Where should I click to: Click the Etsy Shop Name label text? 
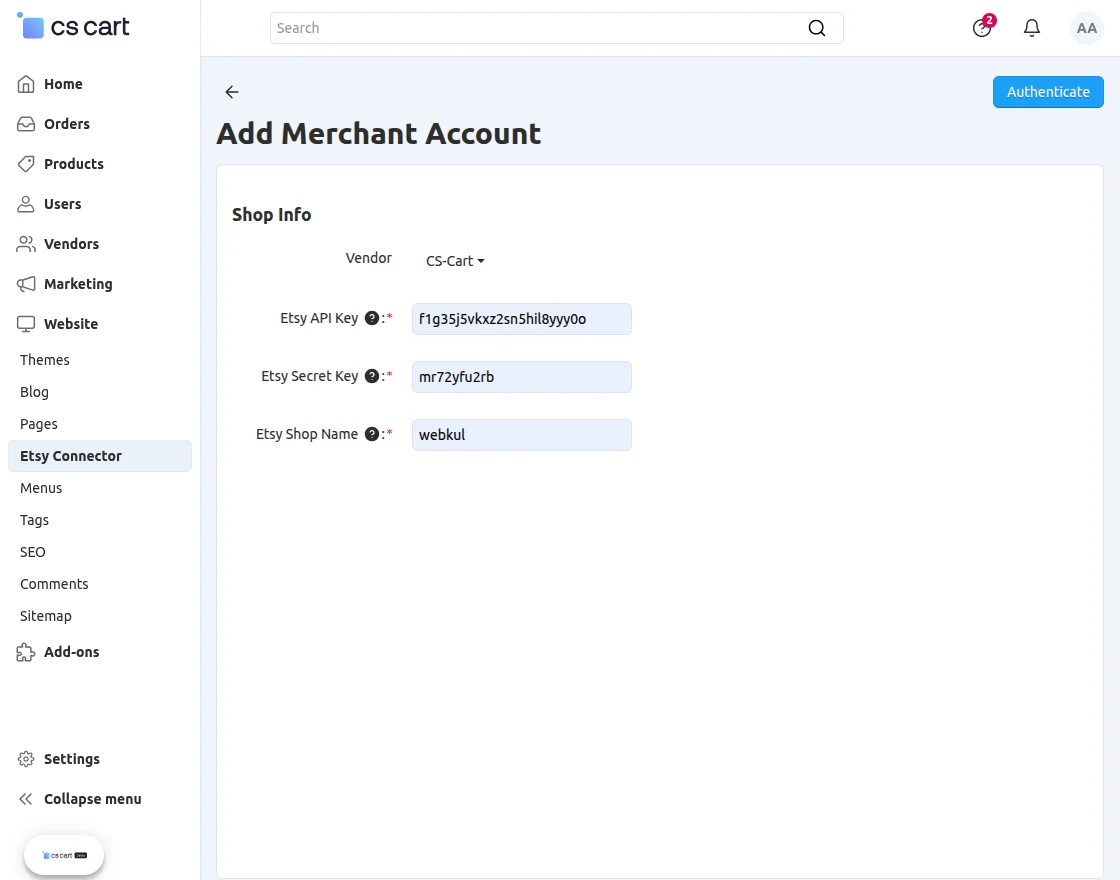[x=307, y=434]
